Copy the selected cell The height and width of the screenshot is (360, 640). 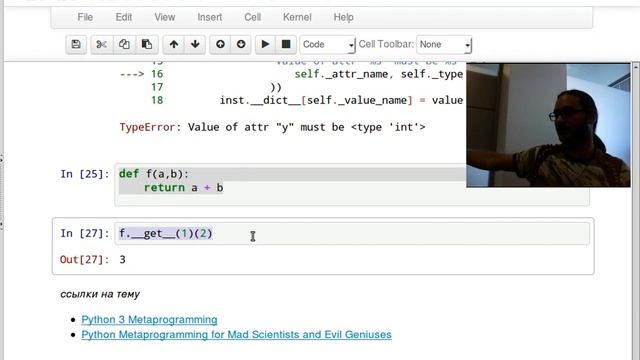(124, 44)
